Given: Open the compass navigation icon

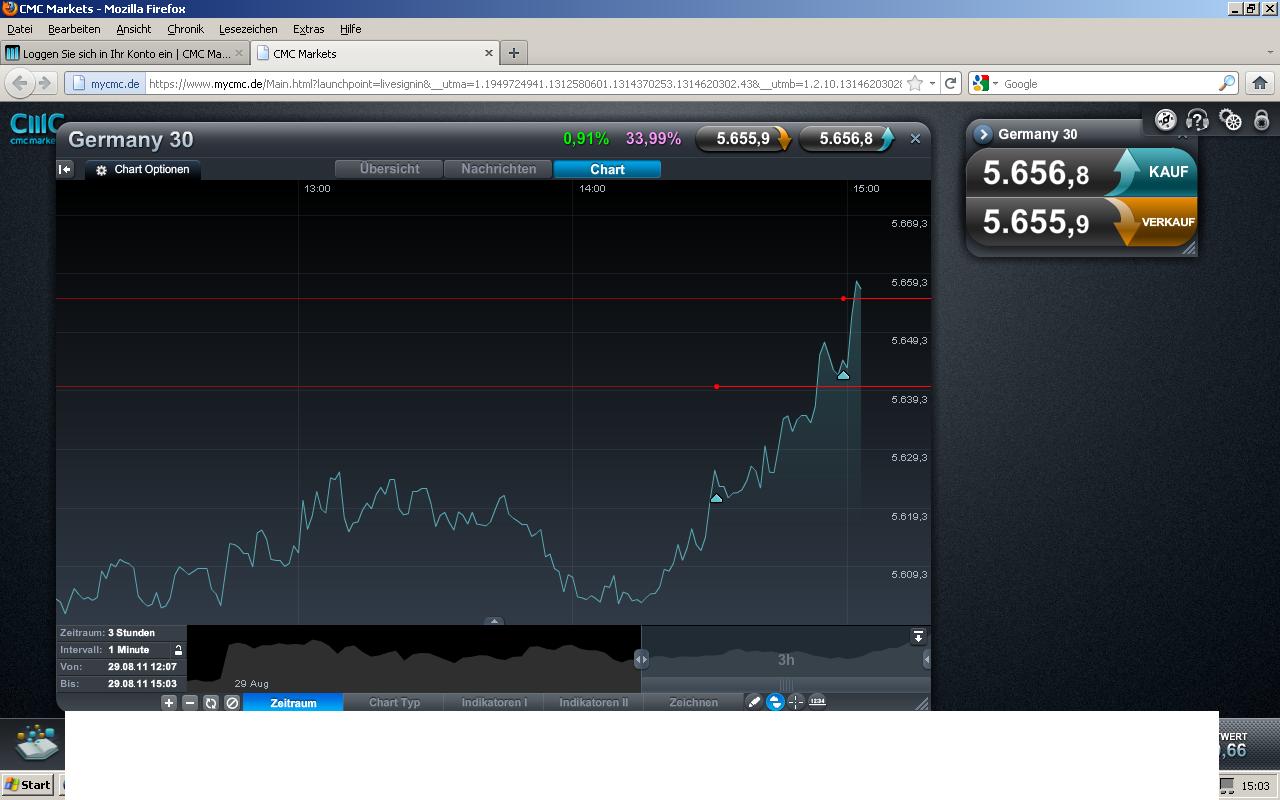Looking at the screenshot, I should pyautogui.click(x=1165, y=121).
